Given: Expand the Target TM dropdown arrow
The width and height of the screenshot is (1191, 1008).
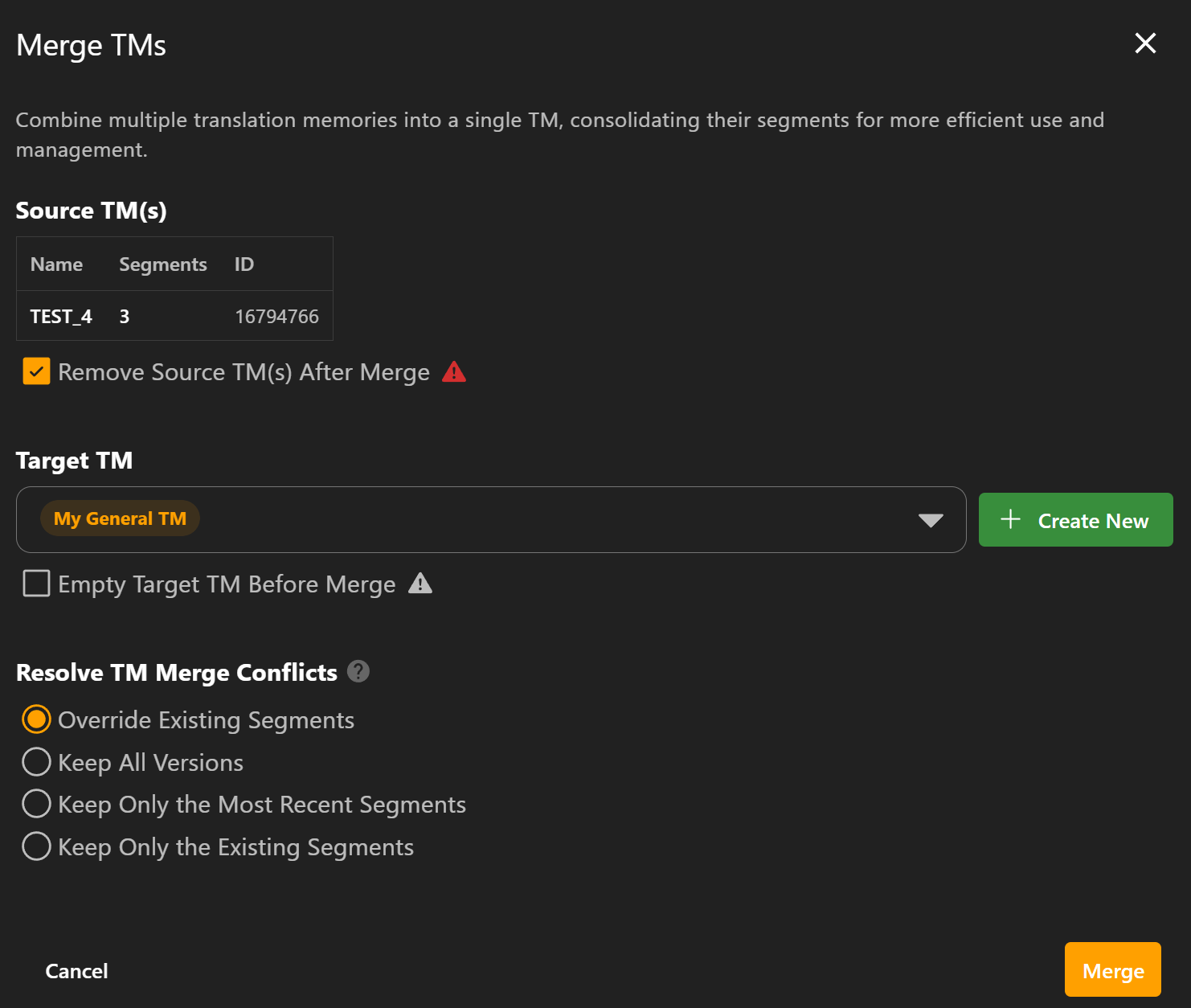Looking at the screenshot, I should [931, 520].
